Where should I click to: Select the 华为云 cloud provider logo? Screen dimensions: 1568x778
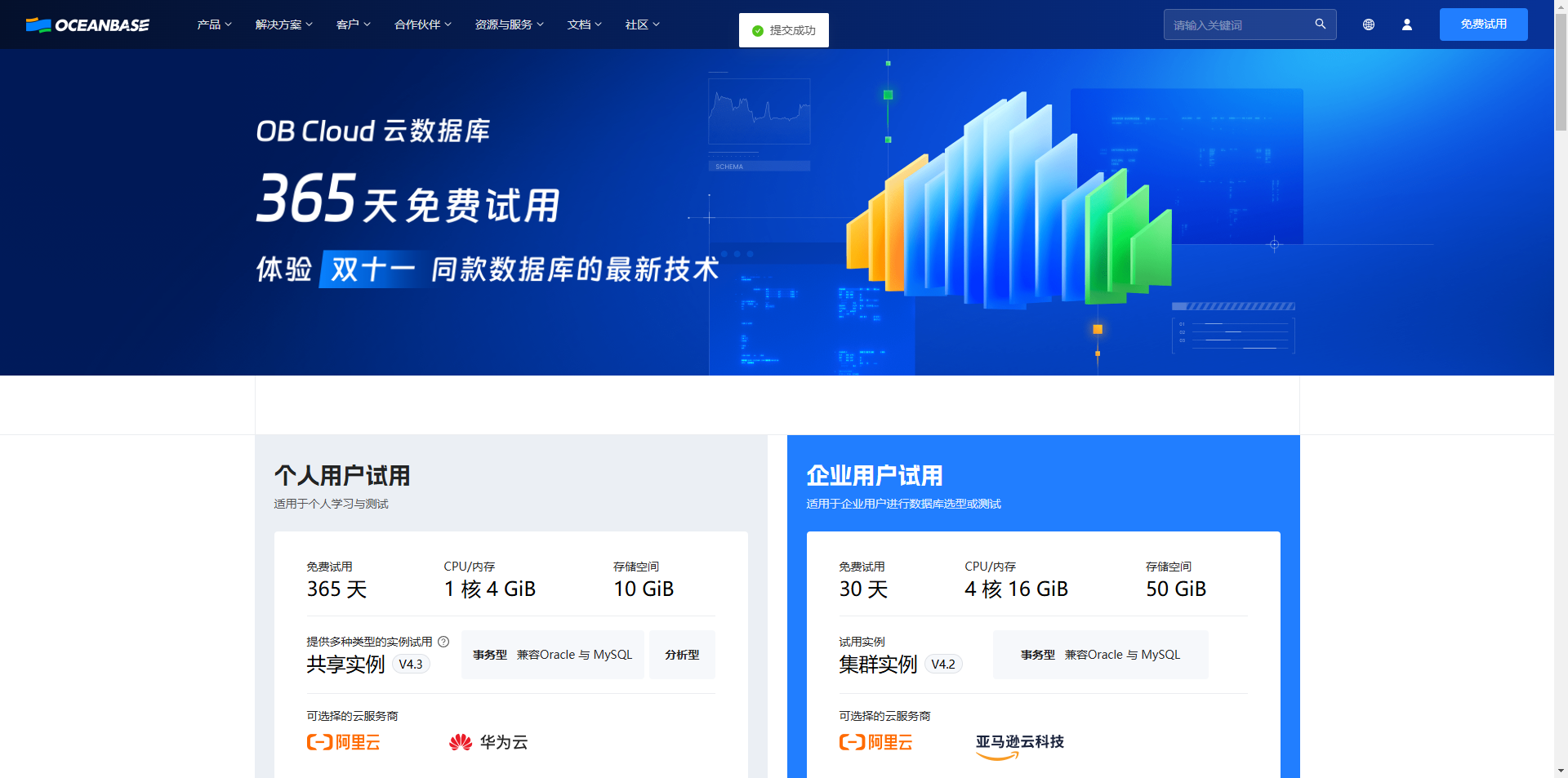pyautogui.click(x=488, y=743)
